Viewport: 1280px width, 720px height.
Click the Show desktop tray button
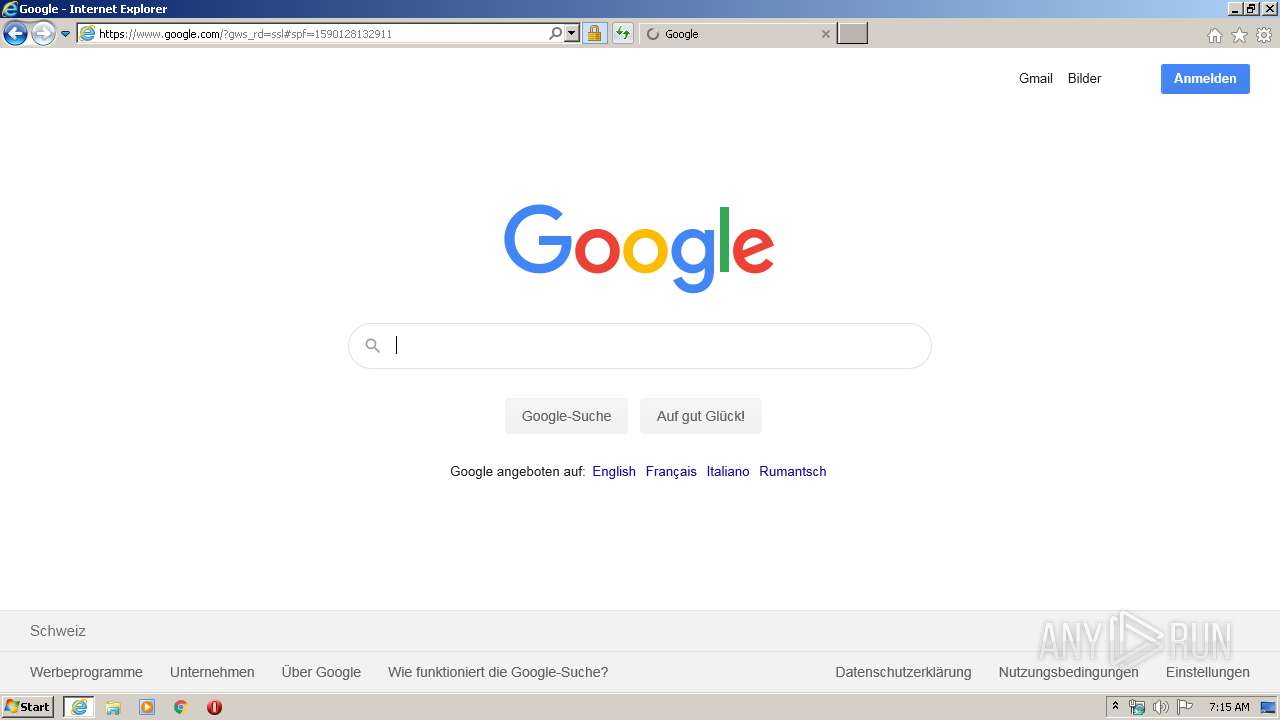coord(1268,707)
